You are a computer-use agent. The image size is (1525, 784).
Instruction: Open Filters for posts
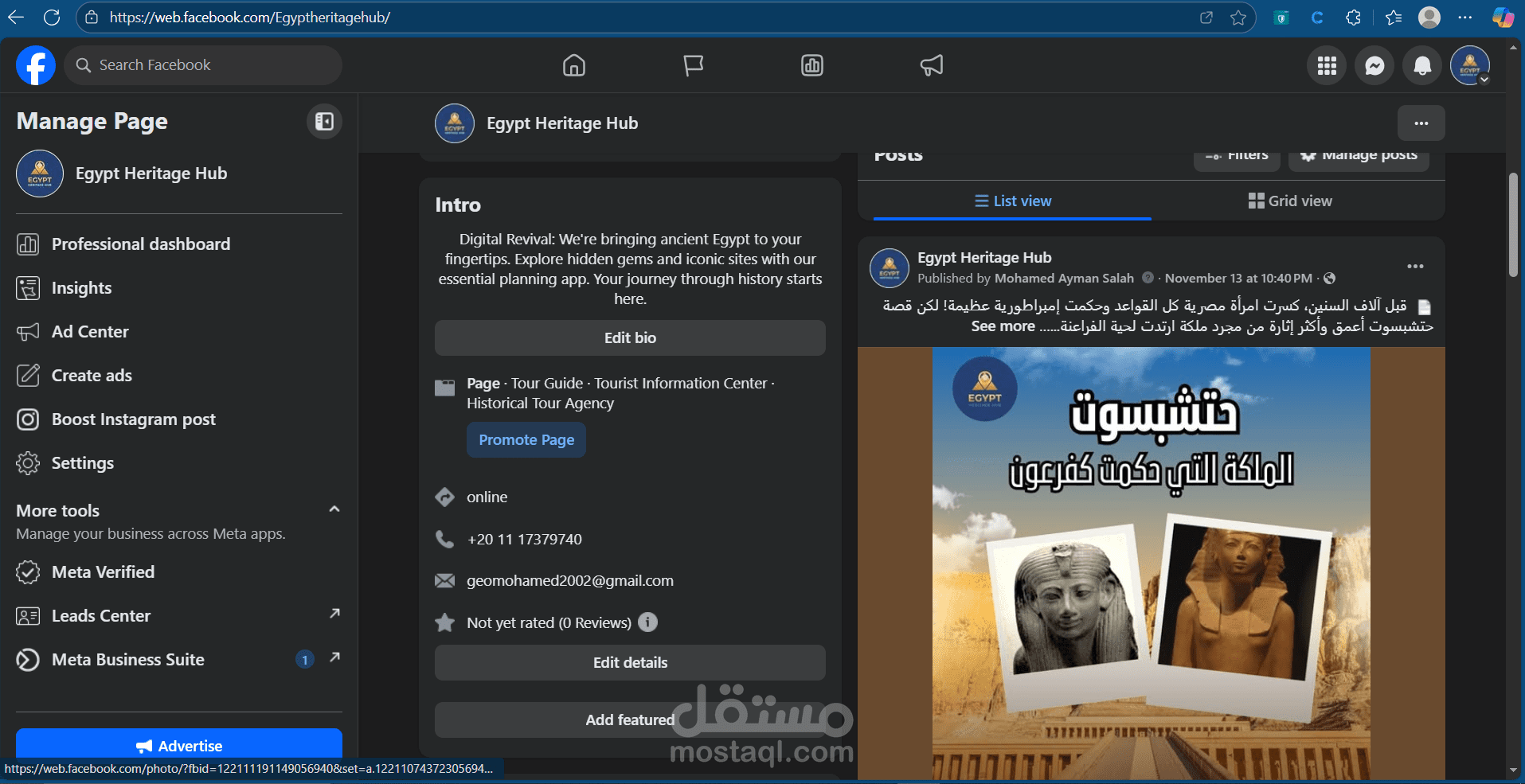tap(1237, 156)
